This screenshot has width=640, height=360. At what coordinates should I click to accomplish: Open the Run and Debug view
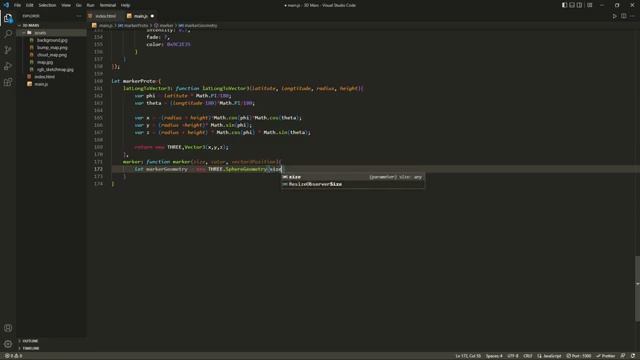tap(8, 66)
